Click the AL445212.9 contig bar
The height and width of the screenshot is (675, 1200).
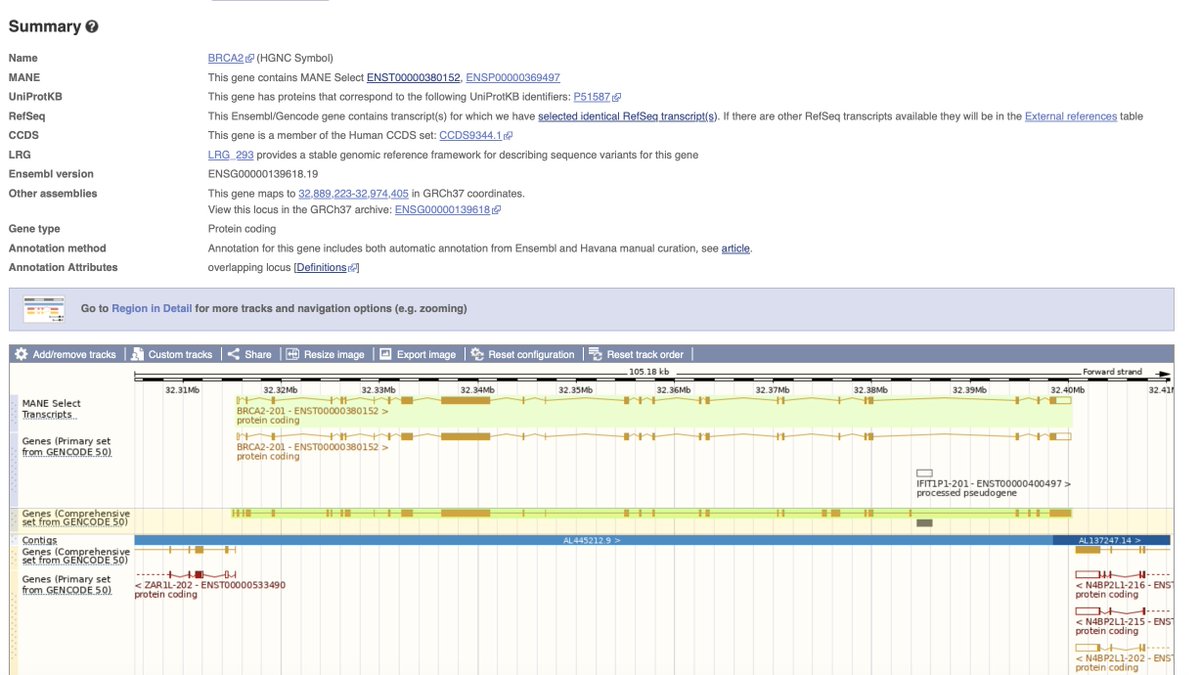(593, 540)
